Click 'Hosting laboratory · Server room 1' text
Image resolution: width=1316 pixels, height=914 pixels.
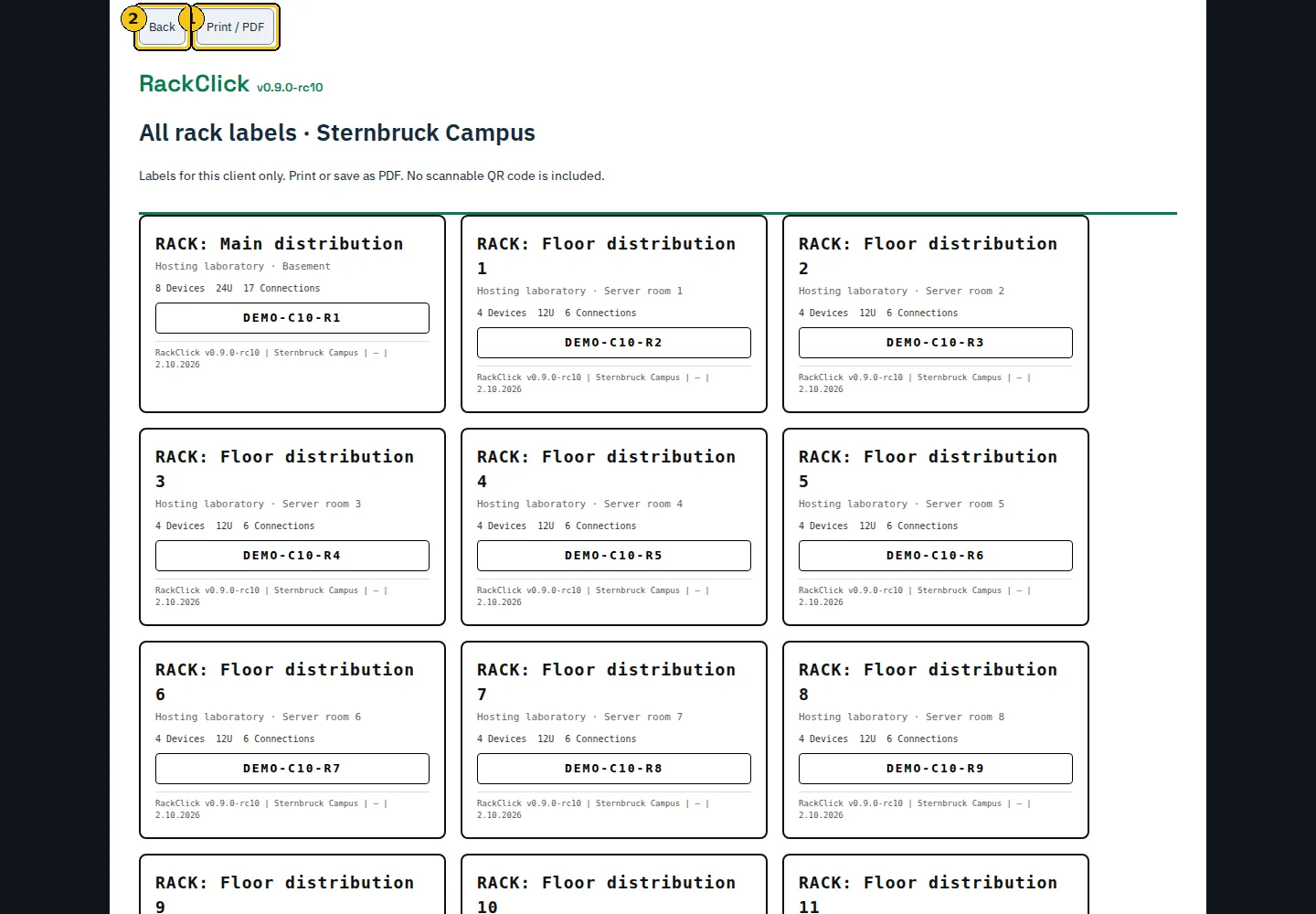580,292
